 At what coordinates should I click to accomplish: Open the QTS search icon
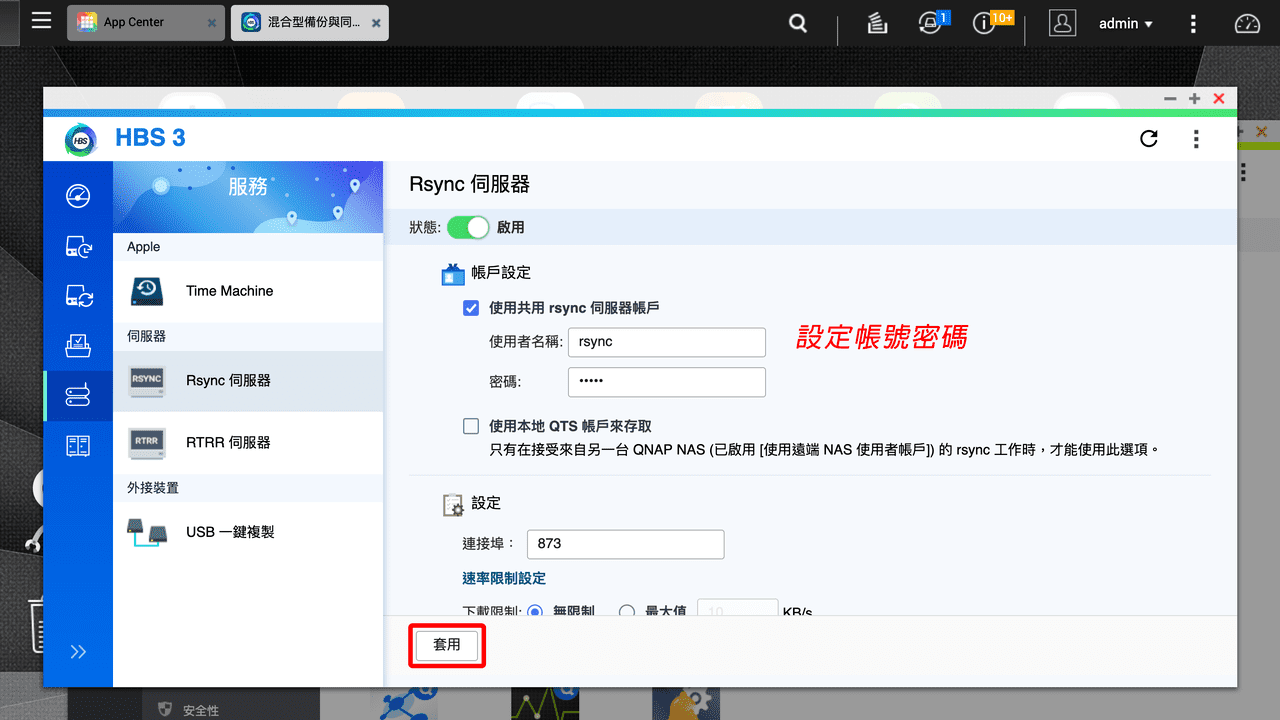coord(796,22)
